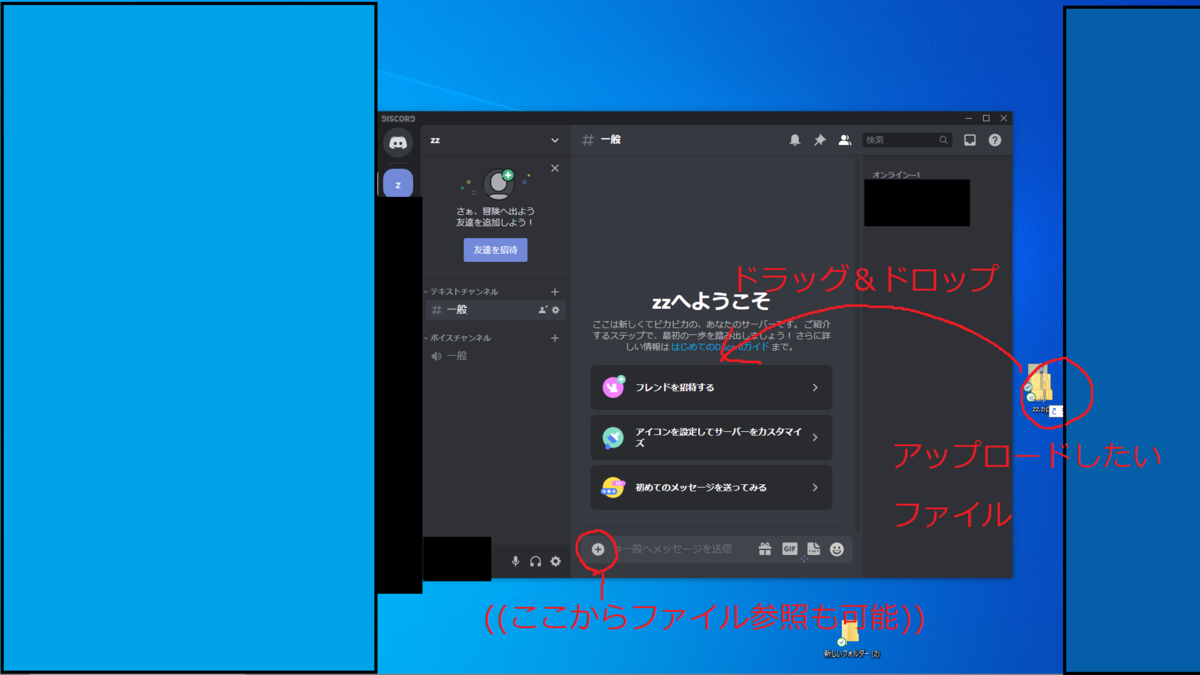The image size is (1200, 675).
Task: Open the inbox icon in the header
Action: pyautogui.click(x=970, y=140)
